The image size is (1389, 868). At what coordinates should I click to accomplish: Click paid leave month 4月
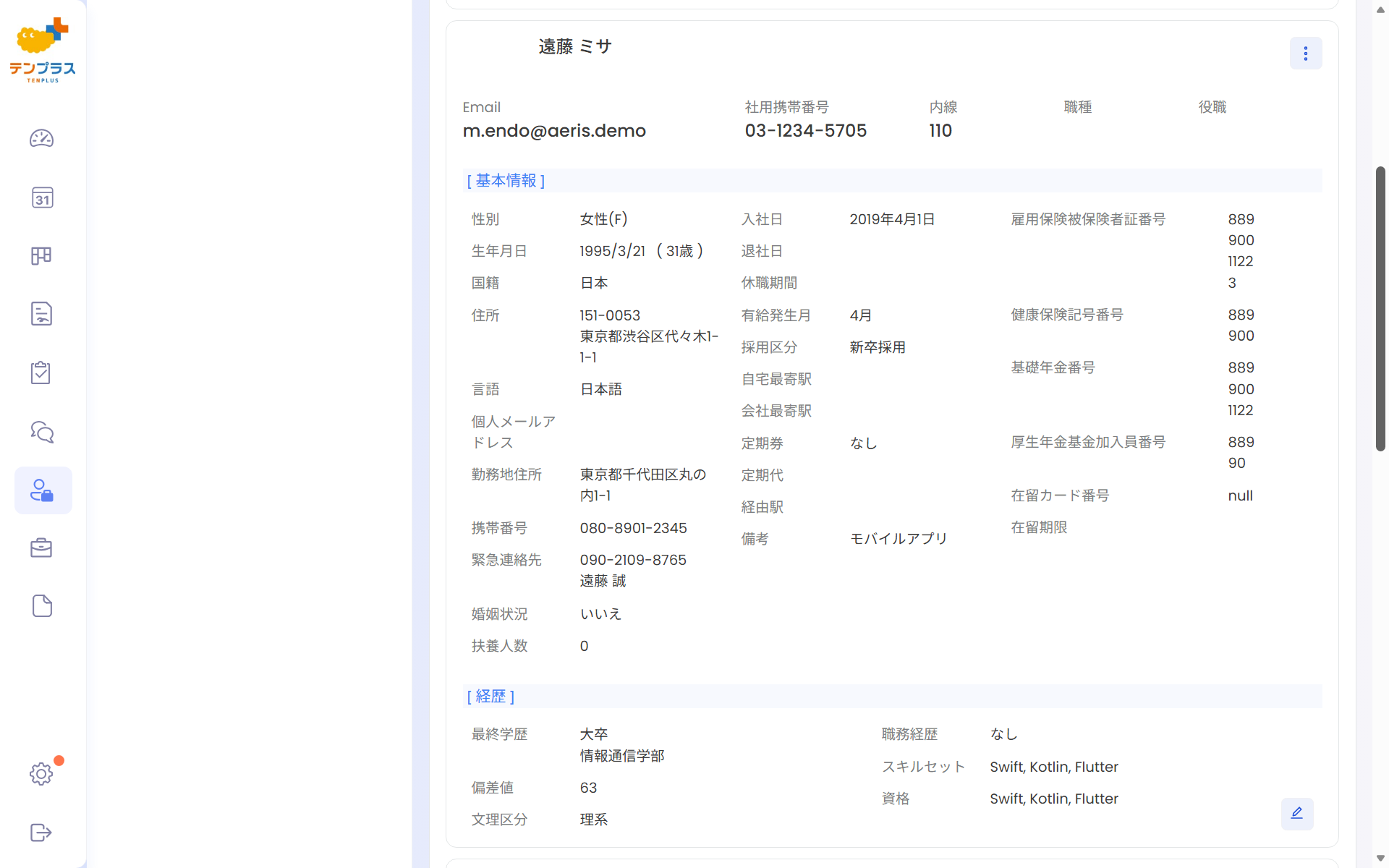point(861,315)
